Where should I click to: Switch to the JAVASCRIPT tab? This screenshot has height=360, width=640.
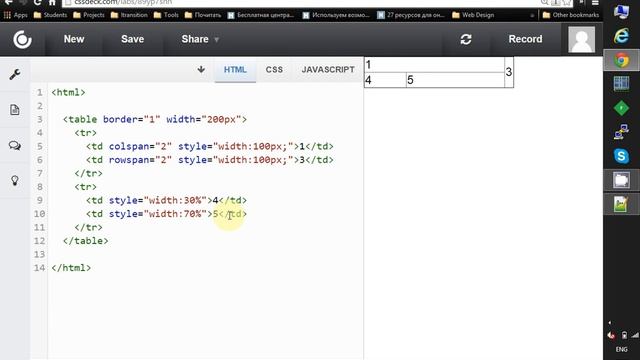pyautogui.click(x=328, y=69)
